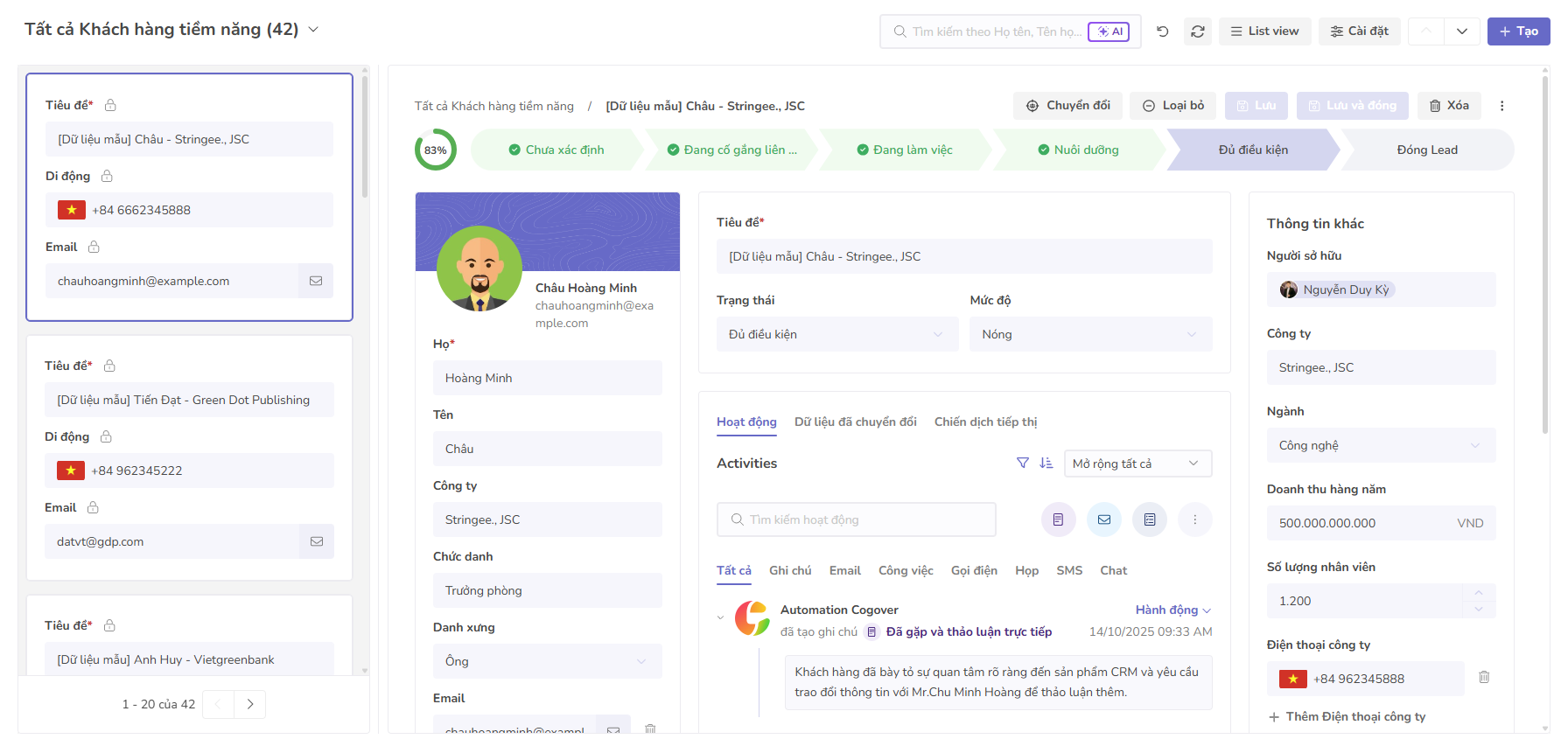Click the refresh icon next to undo
The height and width of the screenshot is (746, 1568).
pos(1198,31)
